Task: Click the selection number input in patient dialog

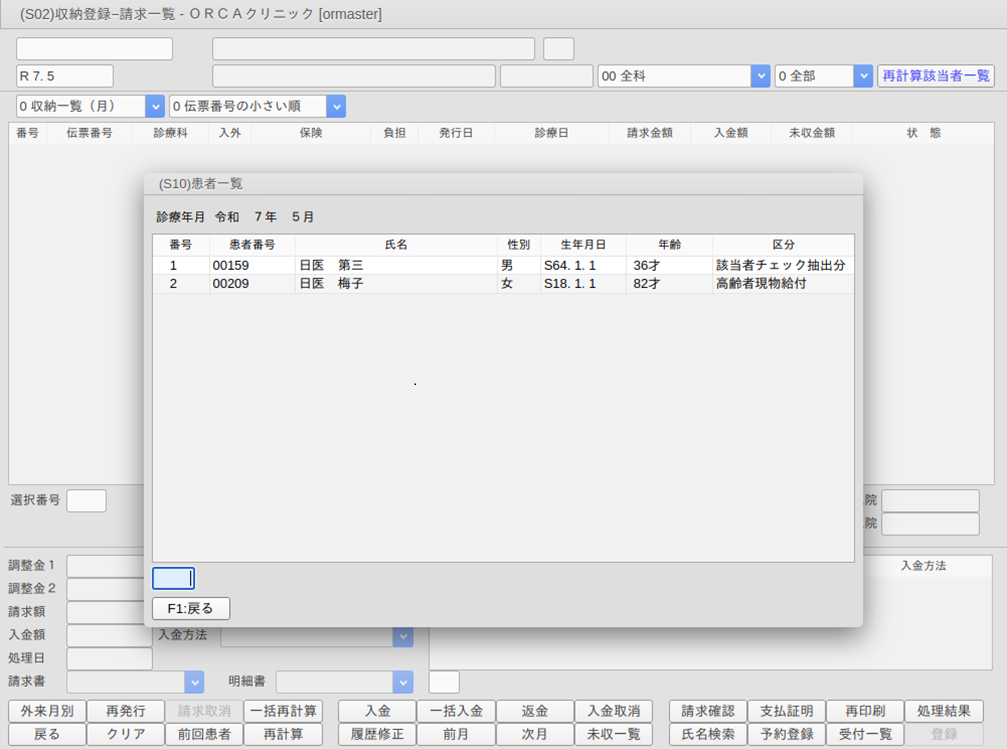Action: (x=172, y=578)
